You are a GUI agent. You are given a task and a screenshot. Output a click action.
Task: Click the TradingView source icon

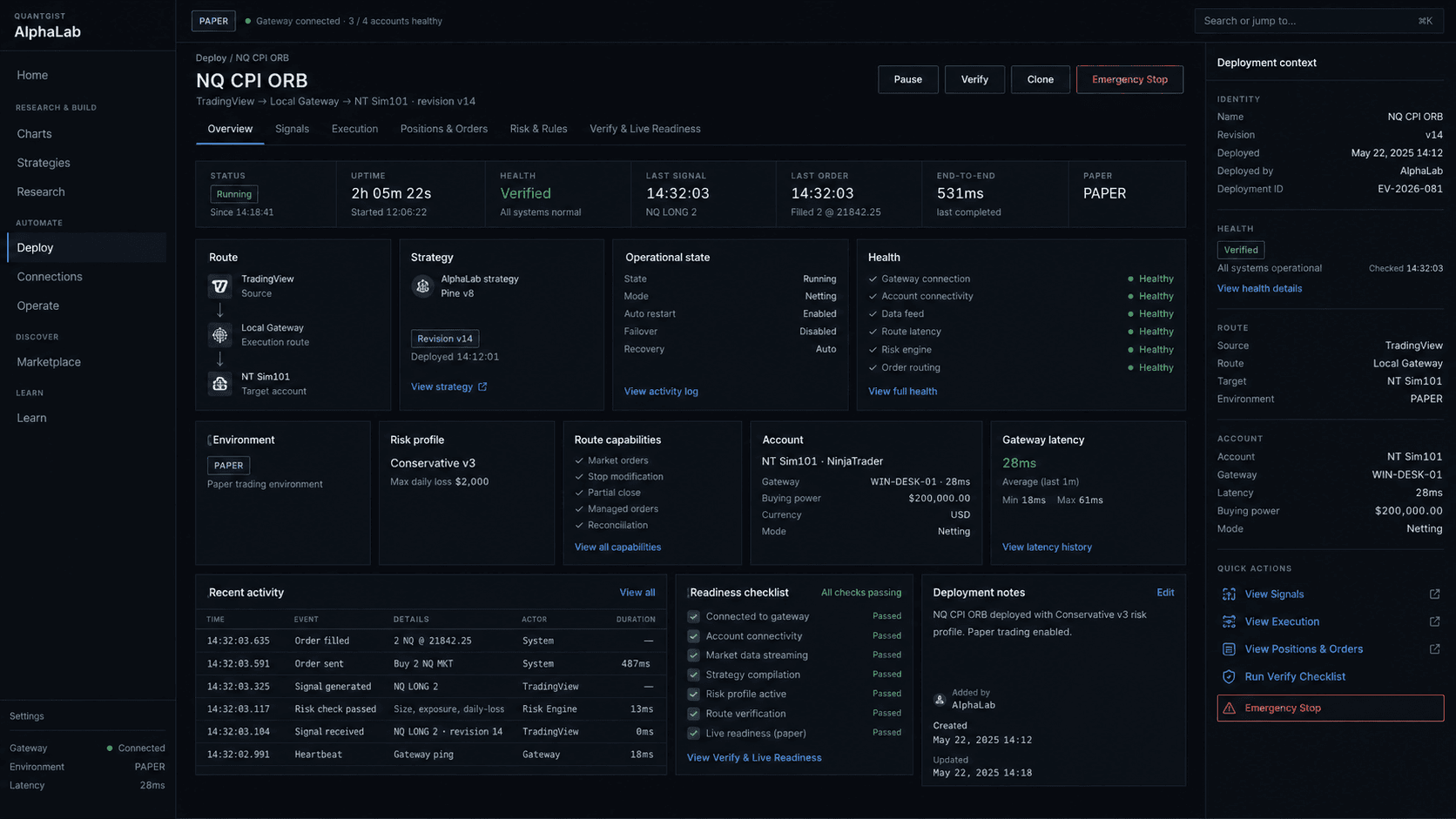click(x=220, y=285)
